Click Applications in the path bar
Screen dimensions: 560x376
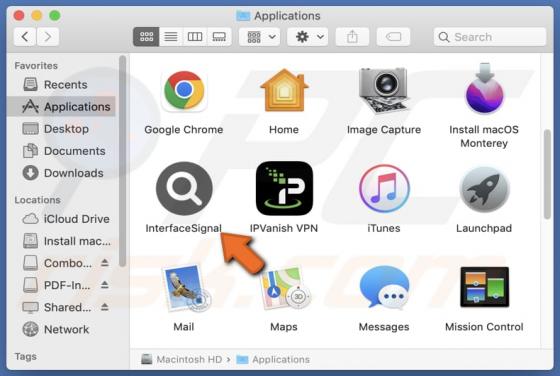273,359
